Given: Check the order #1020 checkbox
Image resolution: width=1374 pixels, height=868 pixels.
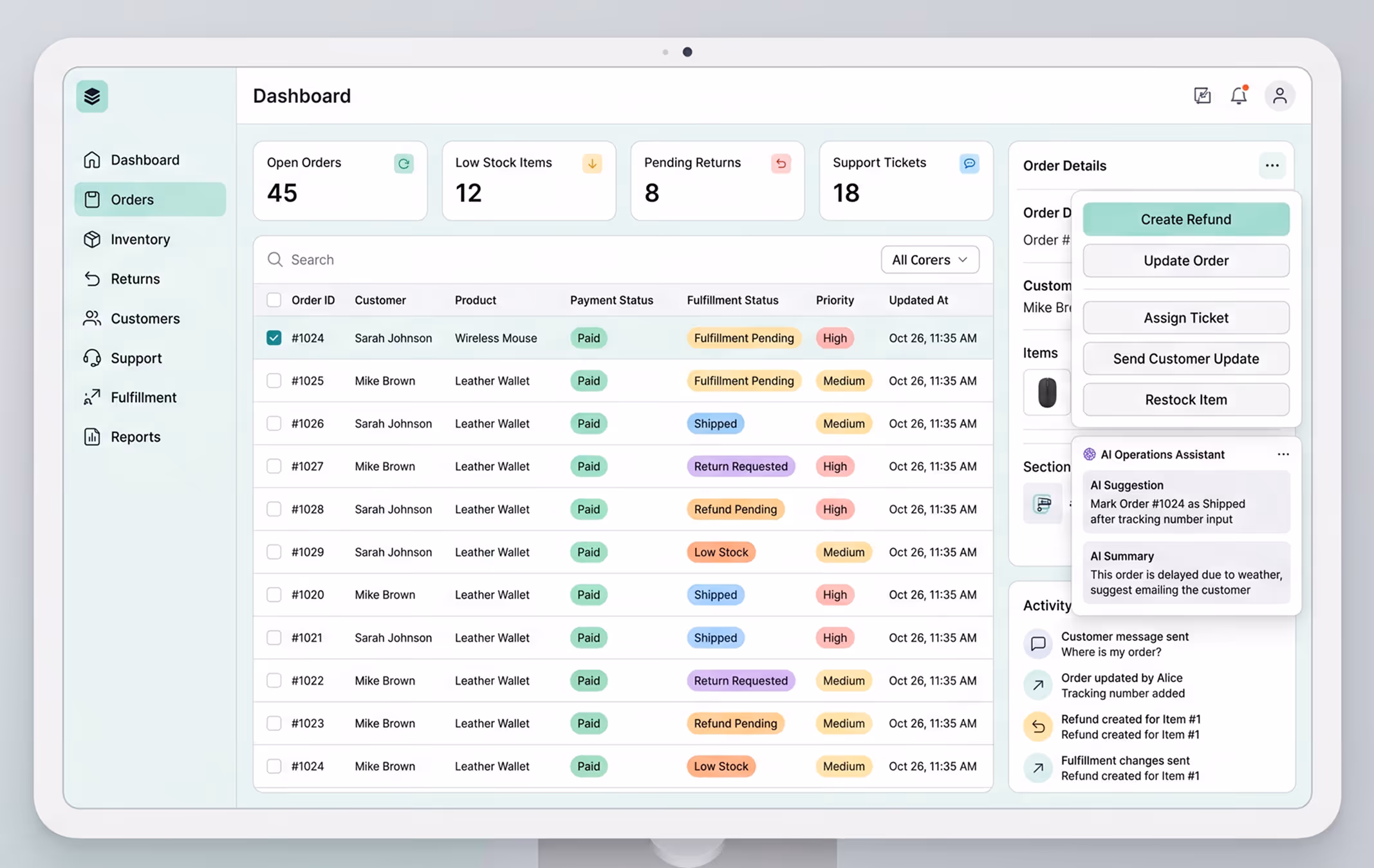Looking at the screenshot, I should 274,595.
